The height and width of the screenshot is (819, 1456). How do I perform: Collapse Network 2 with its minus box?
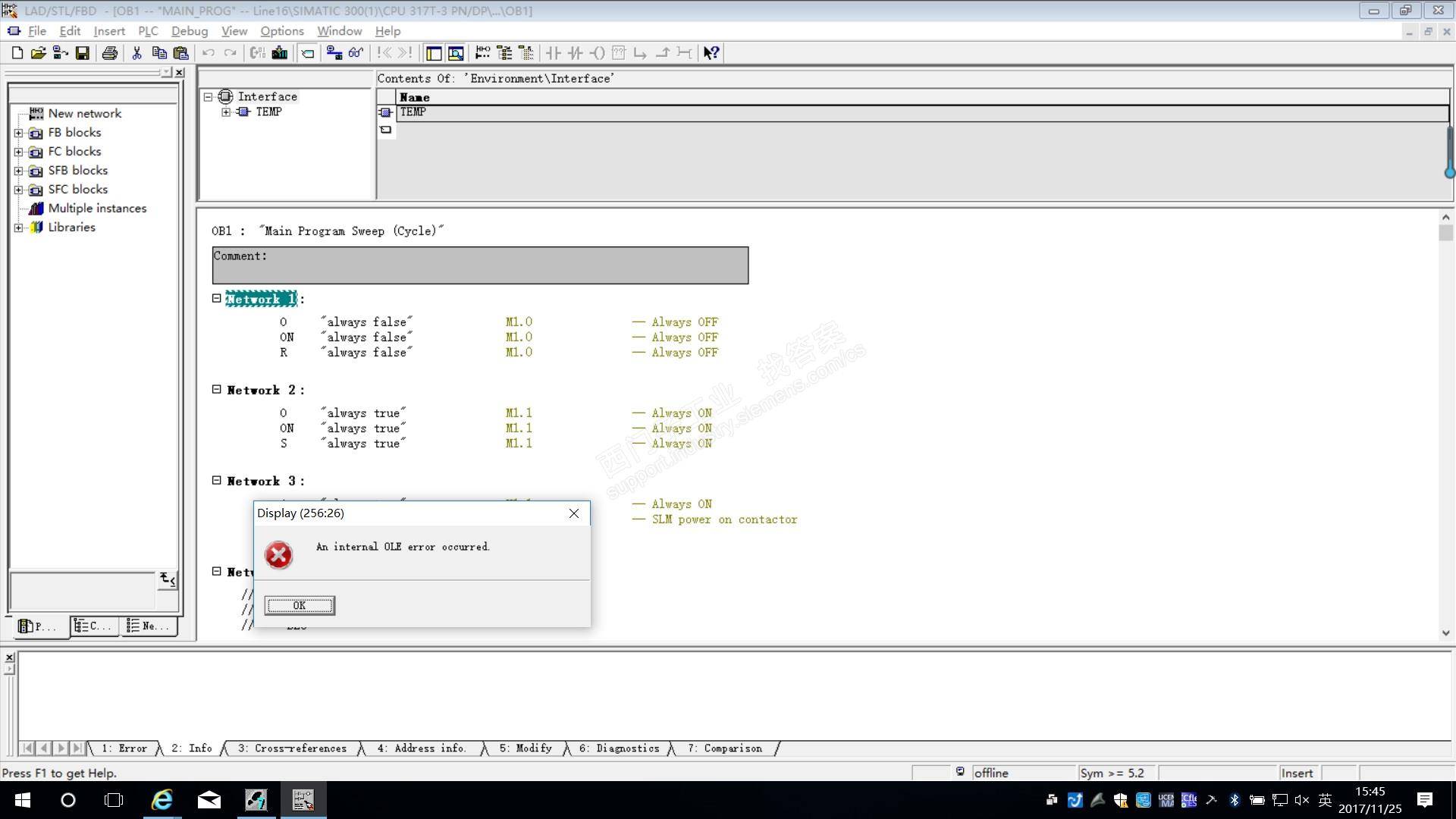coord(217,389)
